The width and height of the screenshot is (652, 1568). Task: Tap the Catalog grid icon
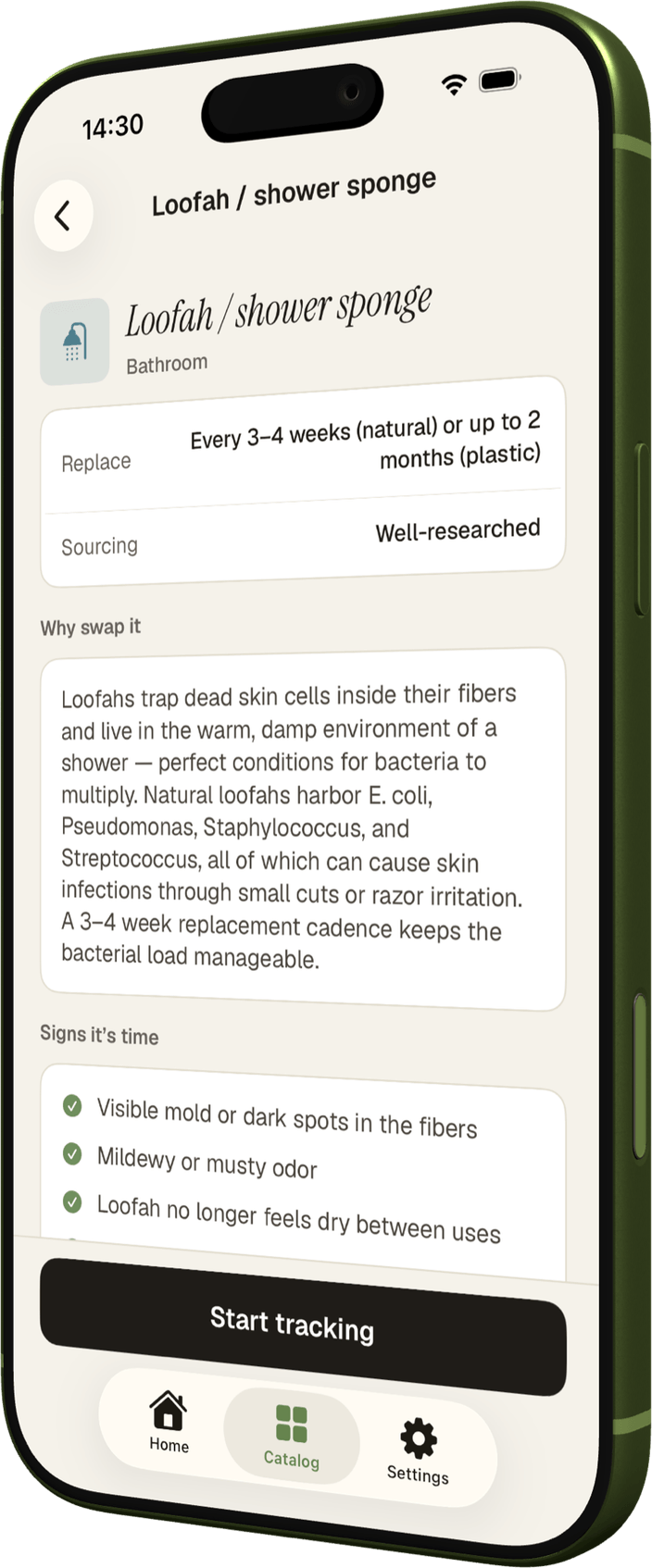[292, 1424]
